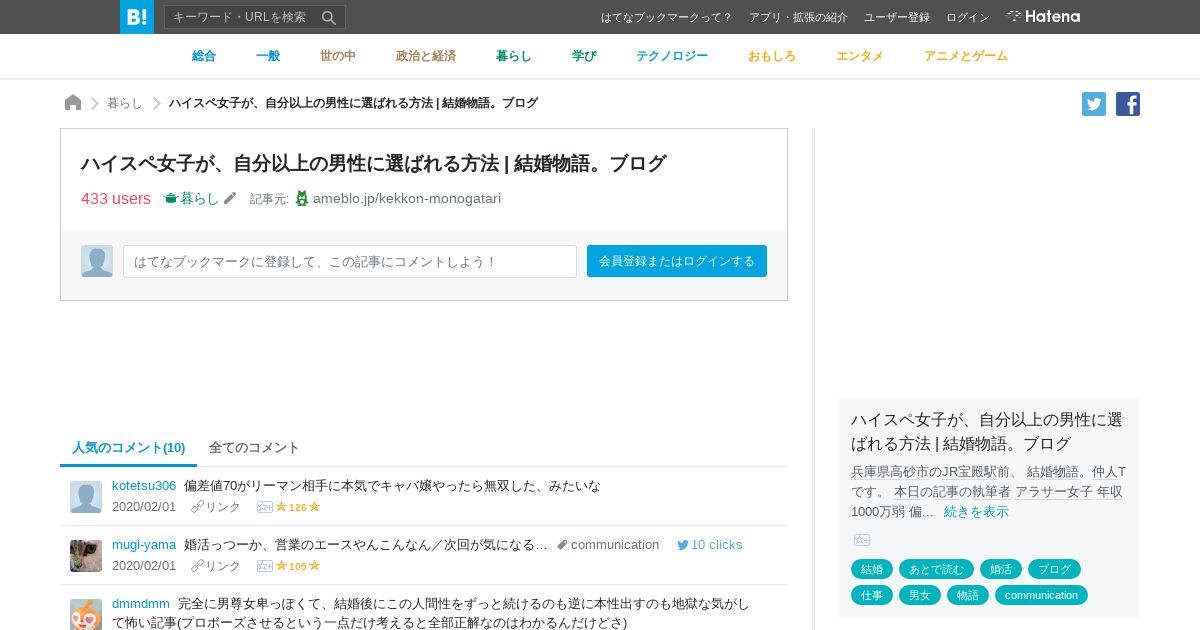
Task: Click the 会員登録またはログインする button
Action: (677, 261)
